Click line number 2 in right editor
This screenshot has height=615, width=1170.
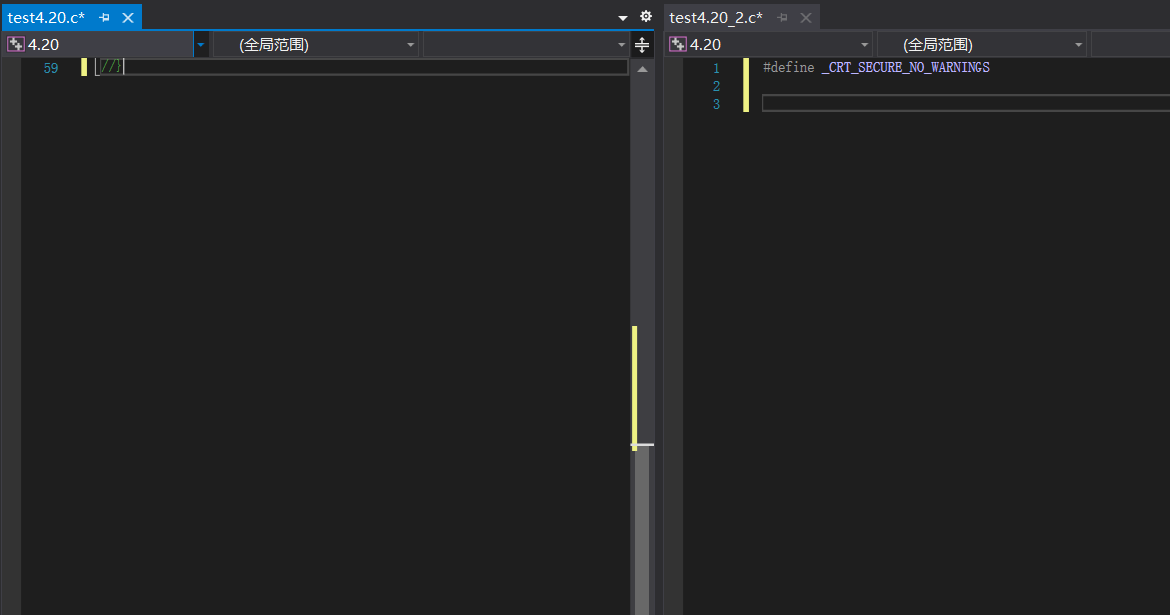click(716, 87)
